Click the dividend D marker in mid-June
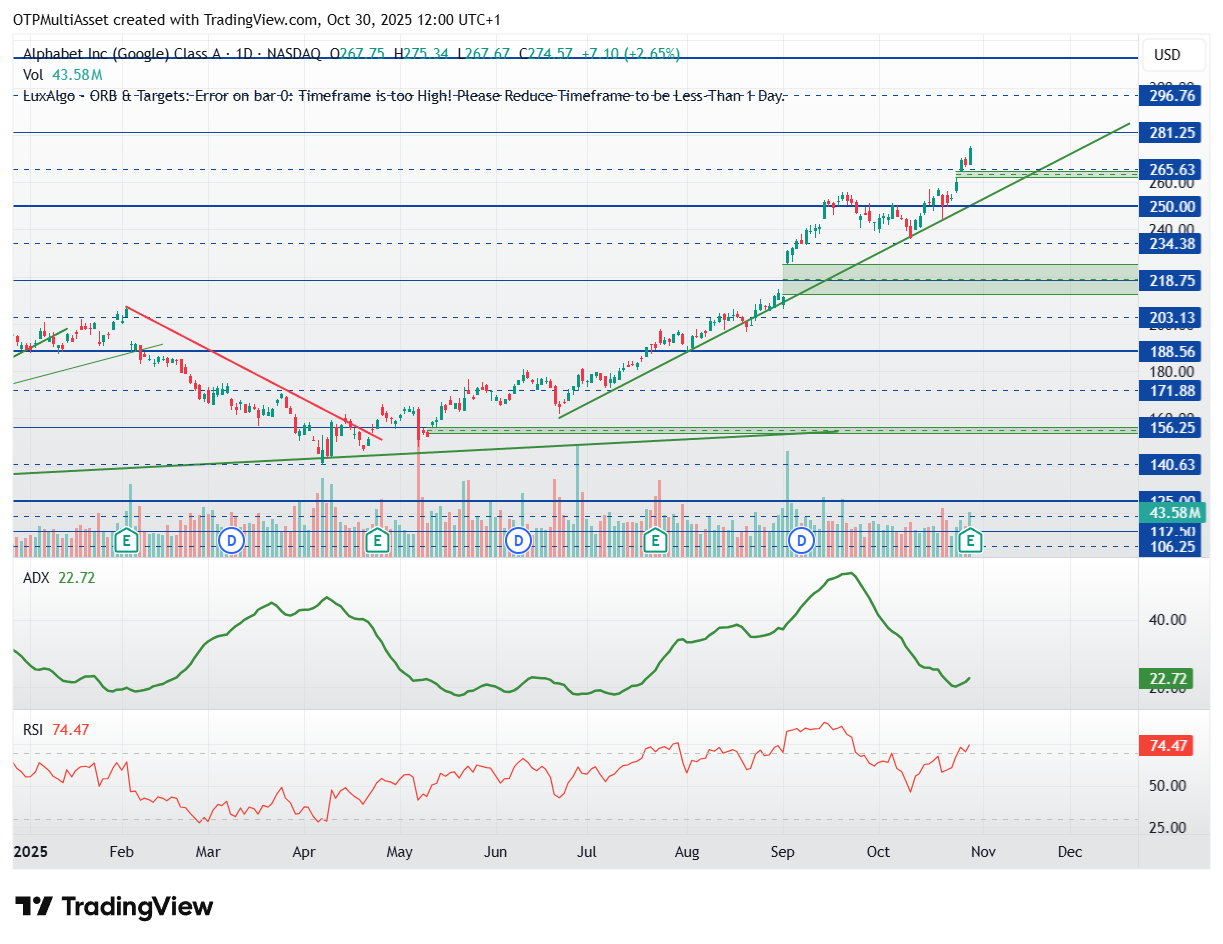 (518, 541)
